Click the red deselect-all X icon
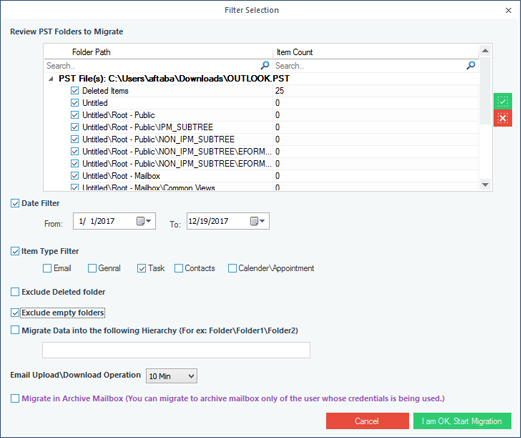 pos(503,118)
